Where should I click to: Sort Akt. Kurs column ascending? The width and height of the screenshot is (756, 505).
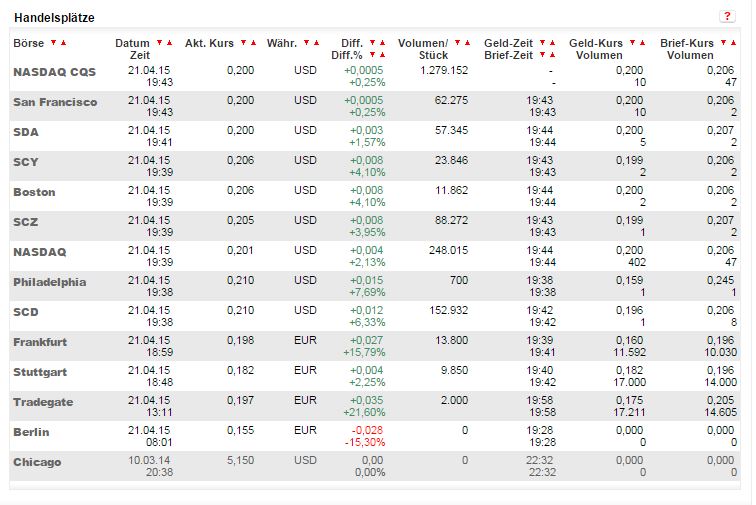pyautogui.click(x=253, y=43)
